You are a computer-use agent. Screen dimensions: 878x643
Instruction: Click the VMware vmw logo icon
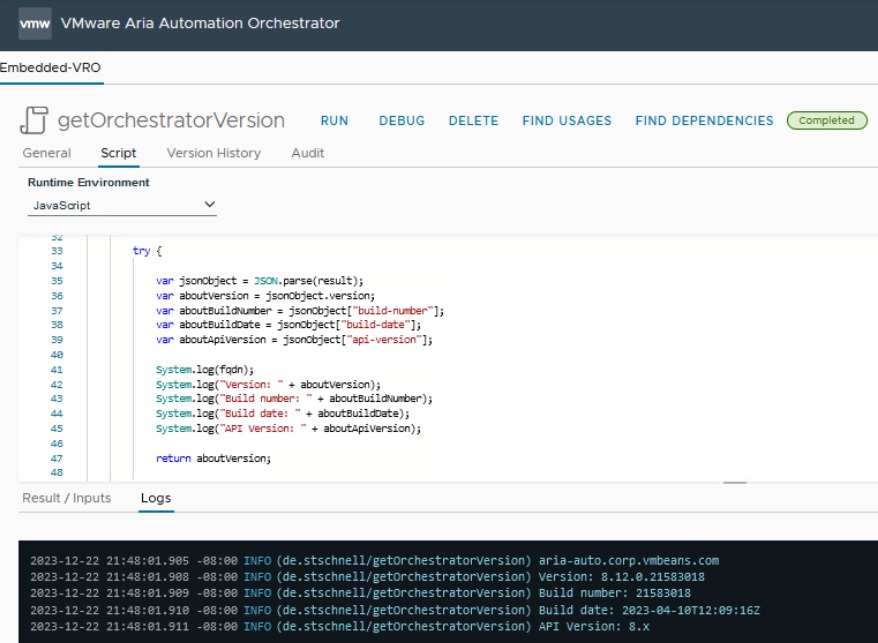[x=34, y=23]
